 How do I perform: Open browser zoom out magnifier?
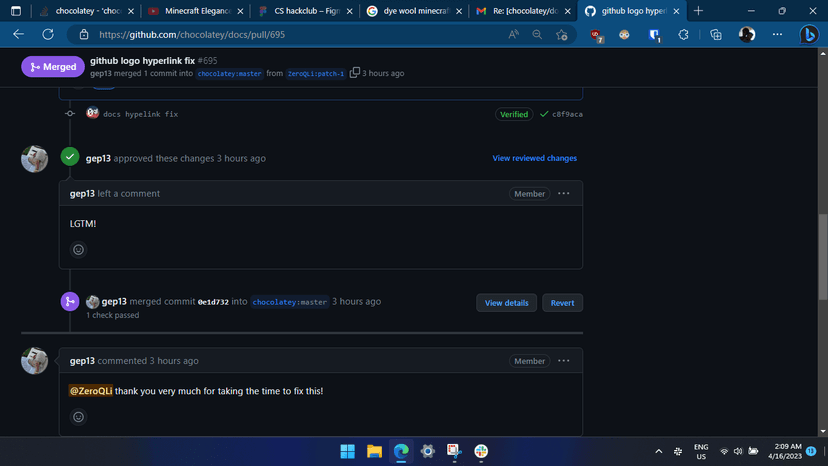click(537, 34)
